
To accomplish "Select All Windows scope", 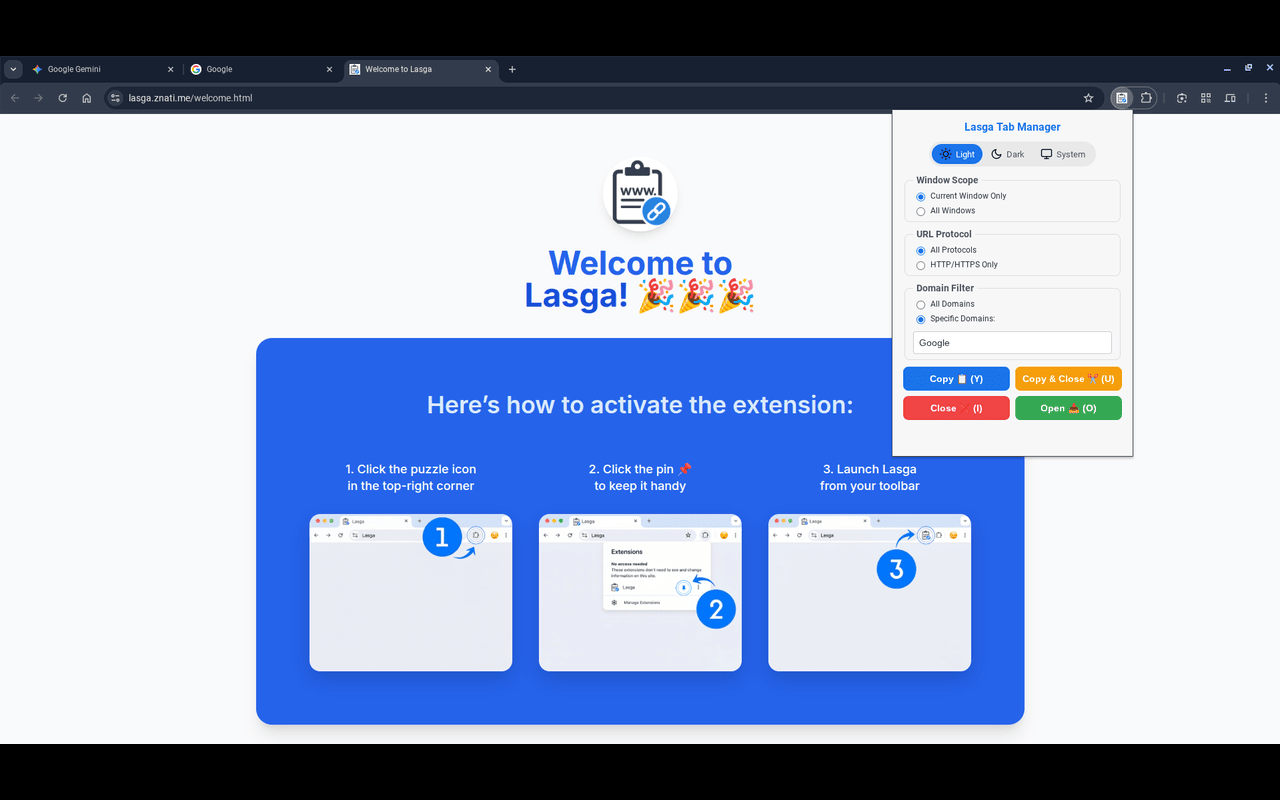I will pos(921,211).
